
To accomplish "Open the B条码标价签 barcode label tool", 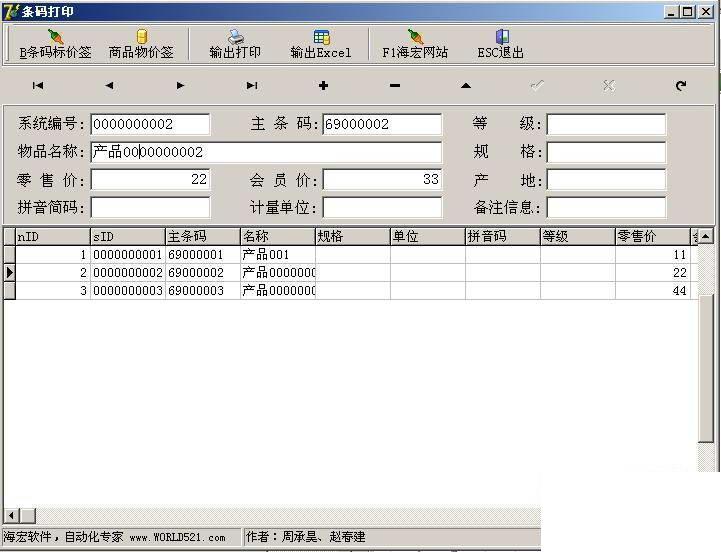I will pos(55,44).
